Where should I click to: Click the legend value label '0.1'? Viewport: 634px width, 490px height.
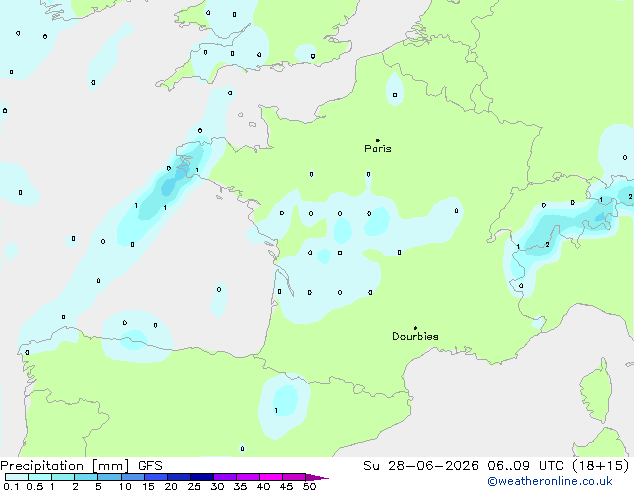click(x=11, y=486)
